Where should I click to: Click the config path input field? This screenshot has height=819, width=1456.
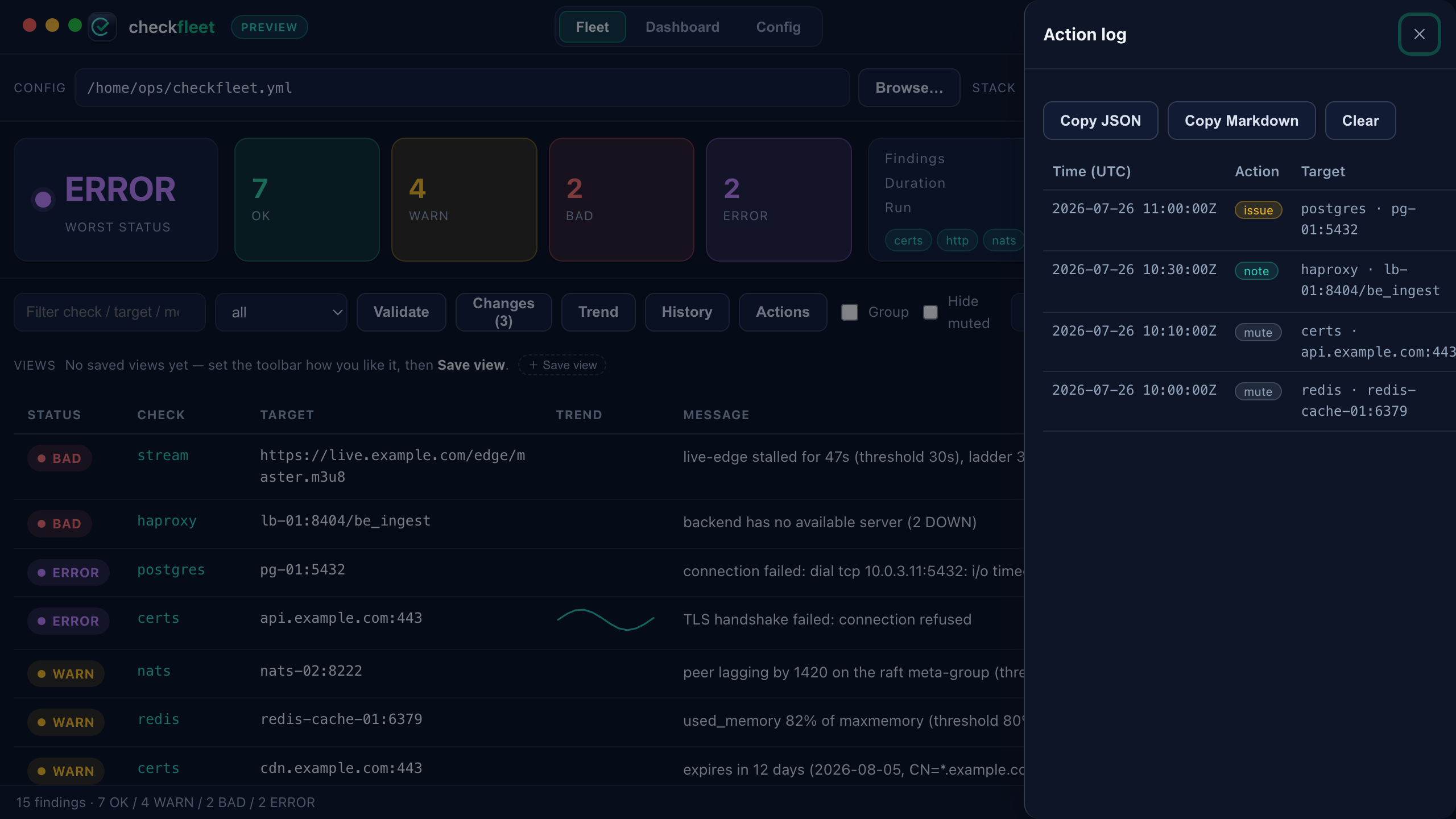[x=462, y=88]
